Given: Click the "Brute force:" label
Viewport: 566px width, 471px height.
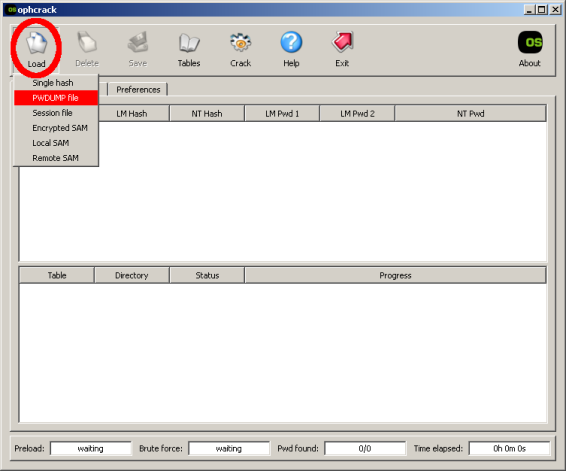Looking at the screenshot, I should pos(161,449).
